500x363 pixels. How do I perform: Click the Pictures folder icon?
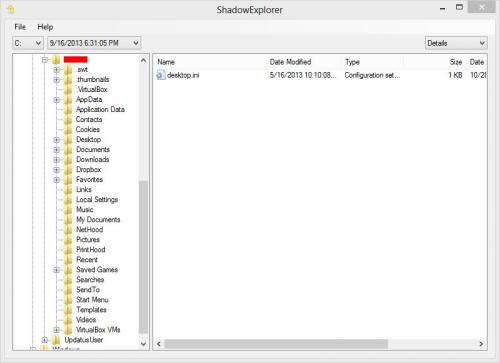point(68,240)
